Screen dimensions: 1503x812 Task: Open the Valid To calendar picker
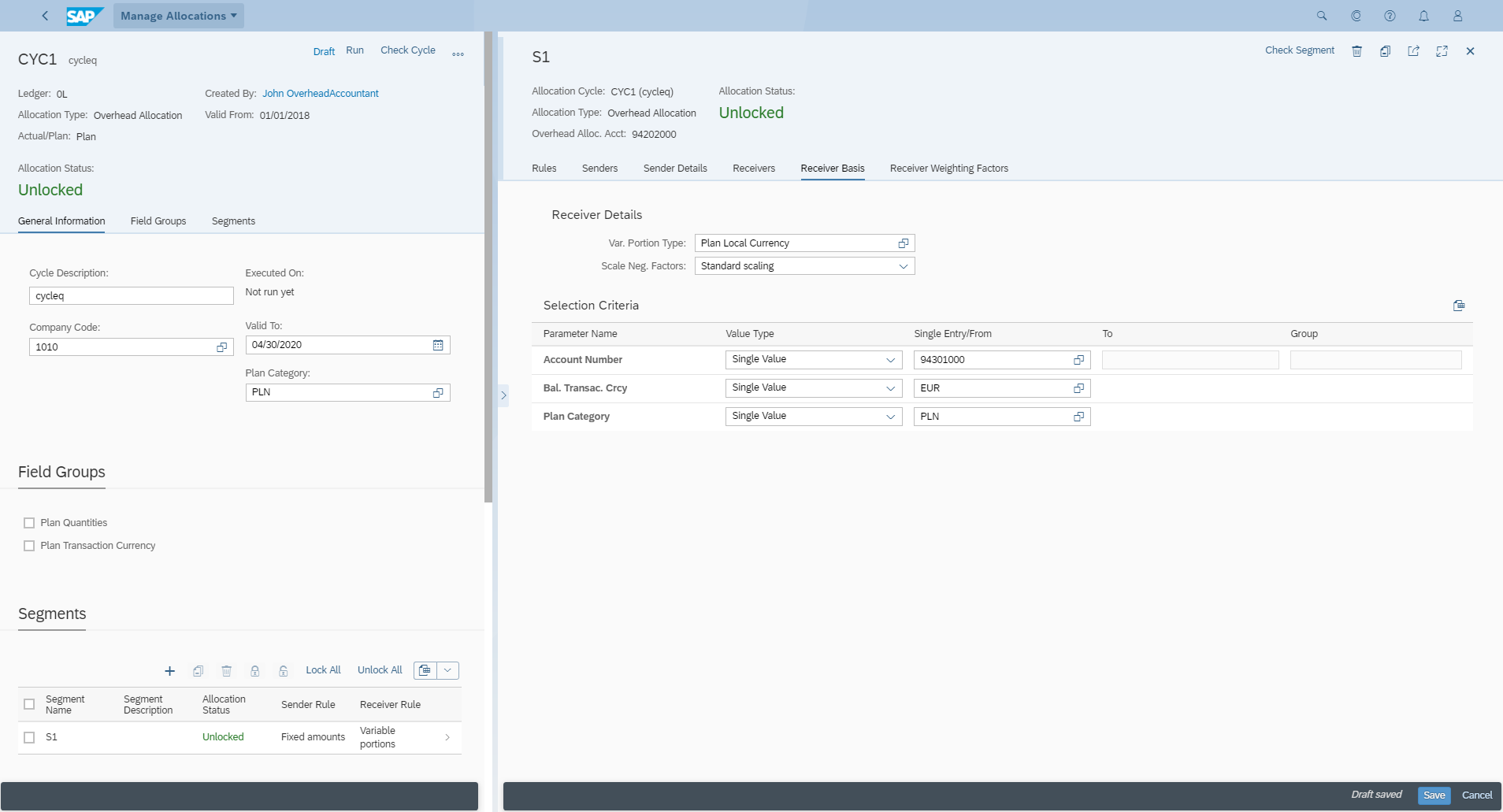pyautogui.click(x=438, y=345)
